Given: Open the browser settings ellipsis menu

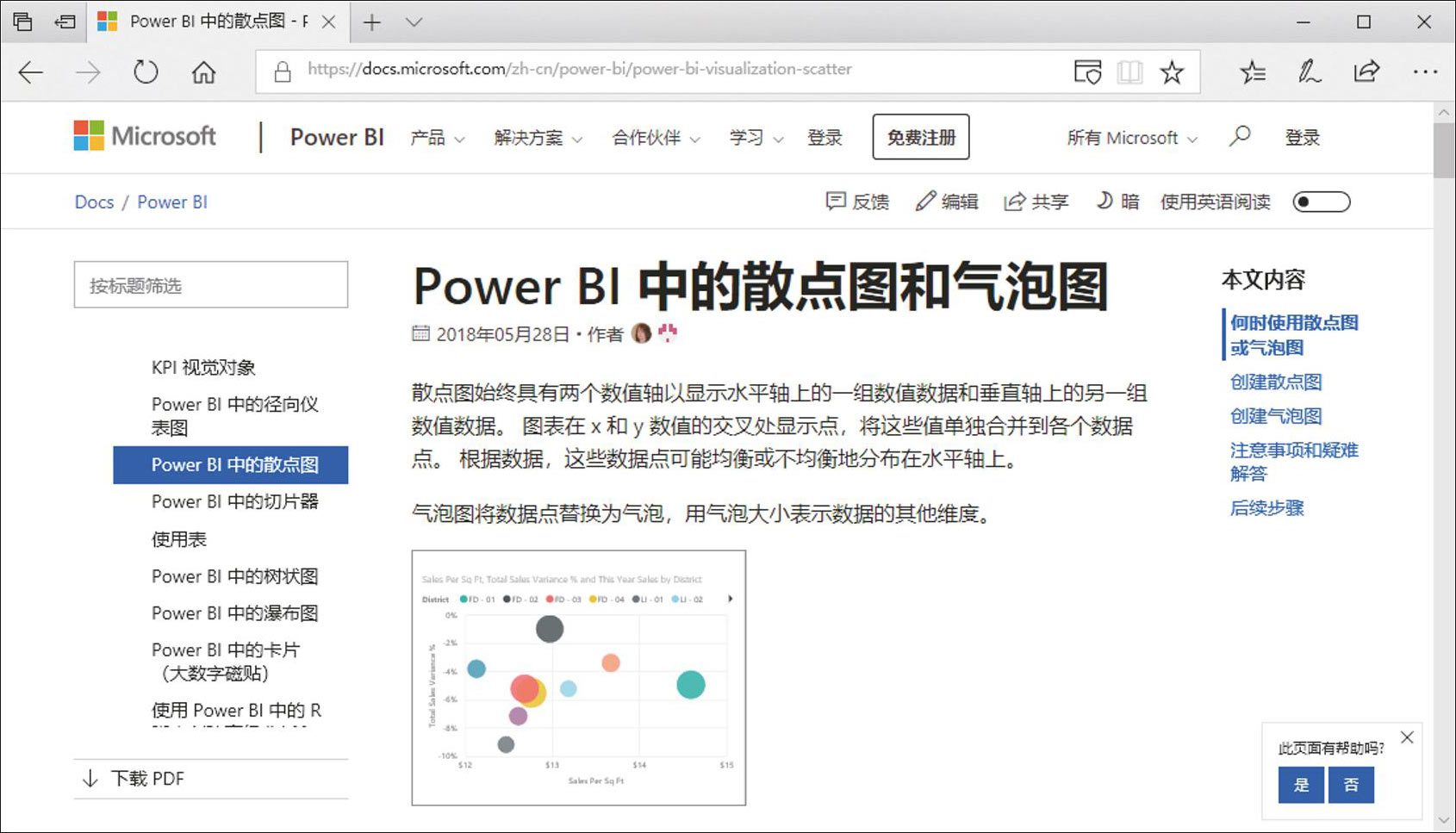Looking at the screenshot, I should coord(1425,71).
